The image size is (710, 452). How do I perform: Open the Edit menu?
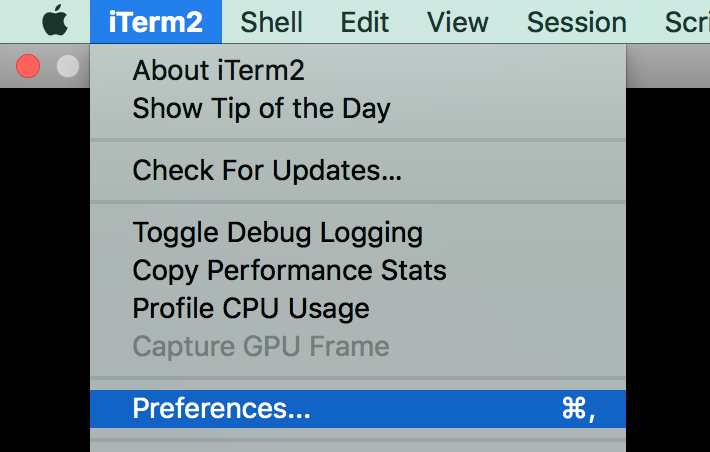tap(365, 22)
